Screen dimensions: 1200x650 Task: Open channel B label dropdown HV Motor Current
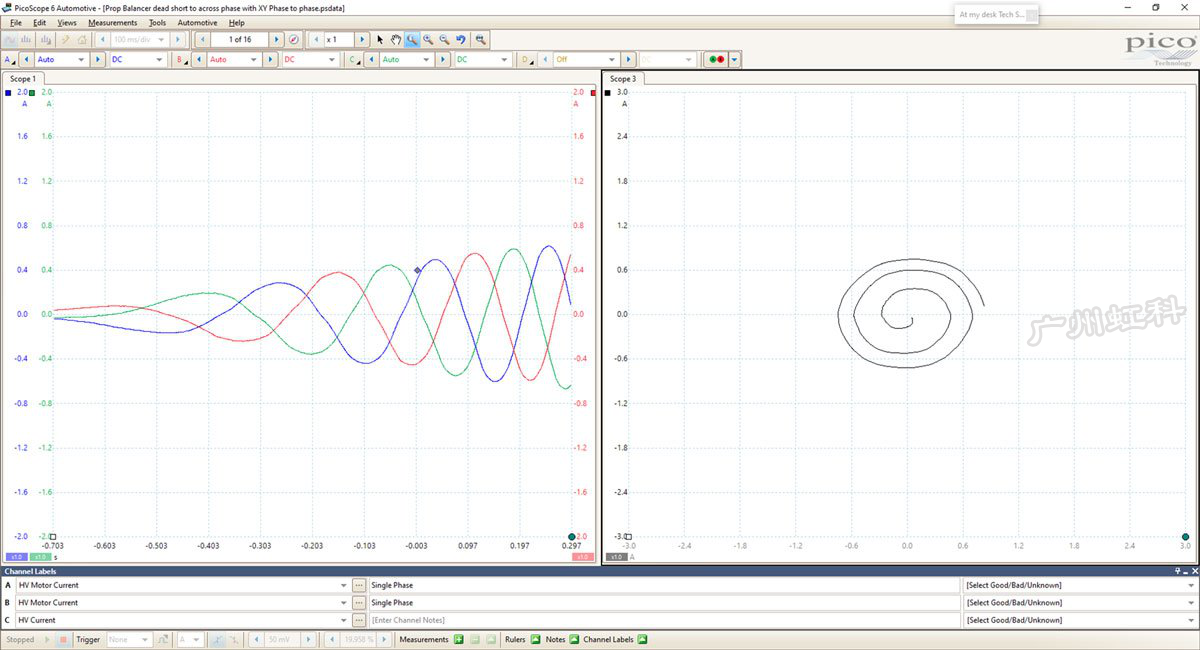pyautogui.click(x=182, y=603)
